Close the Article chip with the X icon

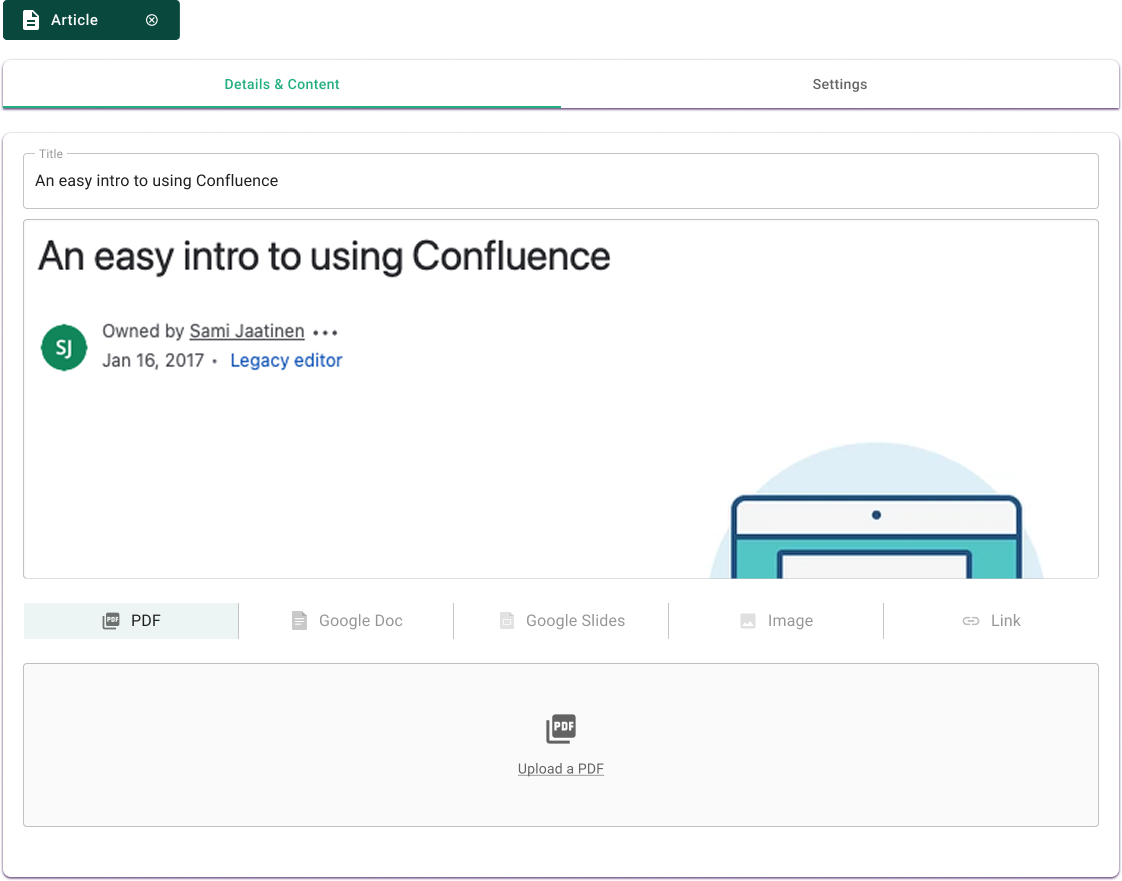(x=152, y=20)
